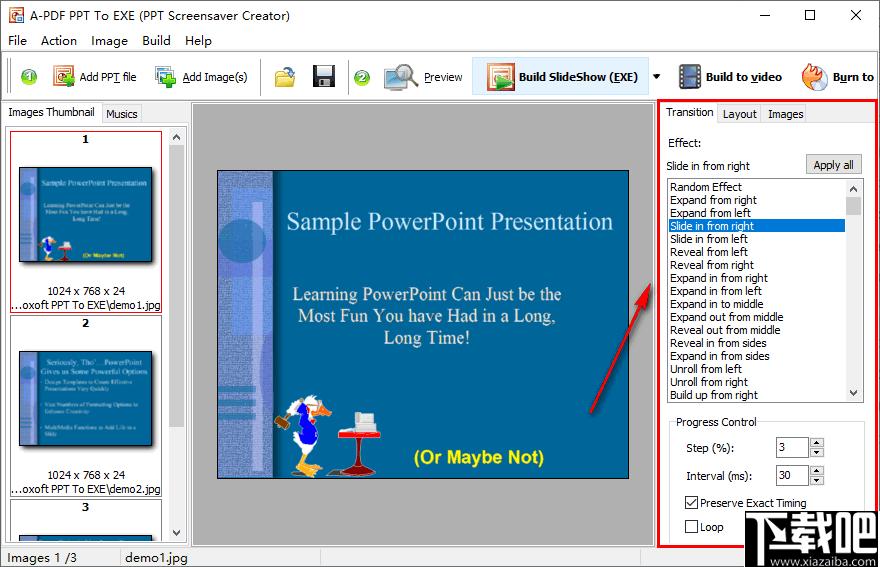Click the Build to video film icon
This screenshot has width=880, height=567.
click(690, 77)
